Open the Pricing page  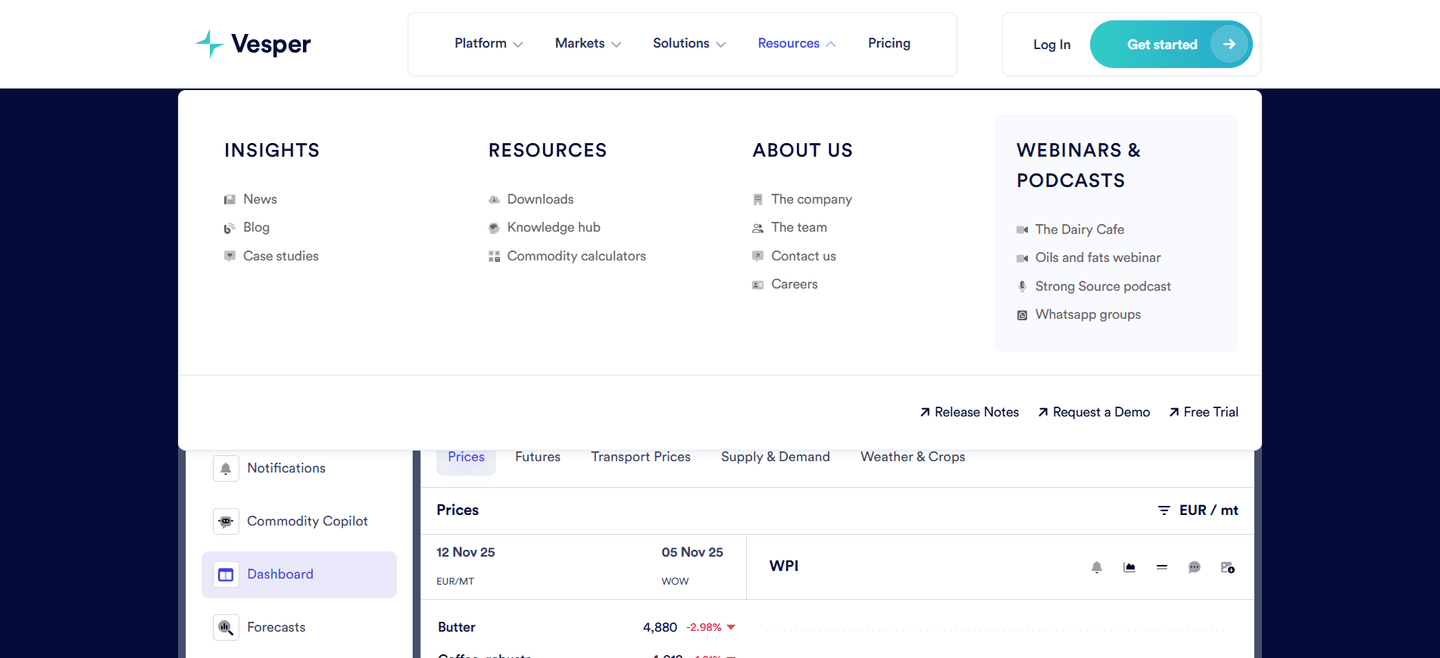(889, 44)
